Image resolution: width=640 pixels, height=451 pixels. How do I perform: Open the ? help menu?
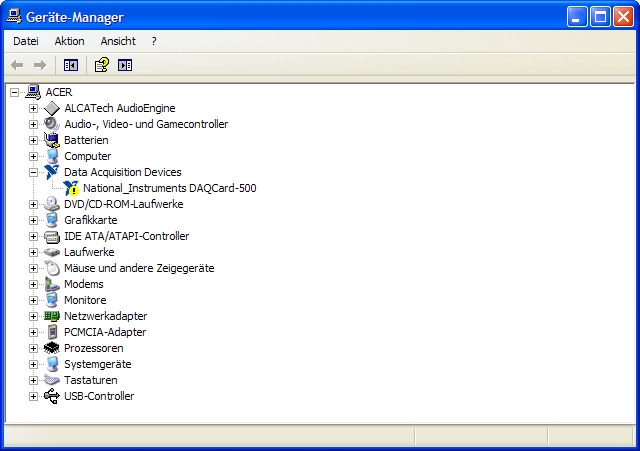pyautogui.click(x=154, y=41)
